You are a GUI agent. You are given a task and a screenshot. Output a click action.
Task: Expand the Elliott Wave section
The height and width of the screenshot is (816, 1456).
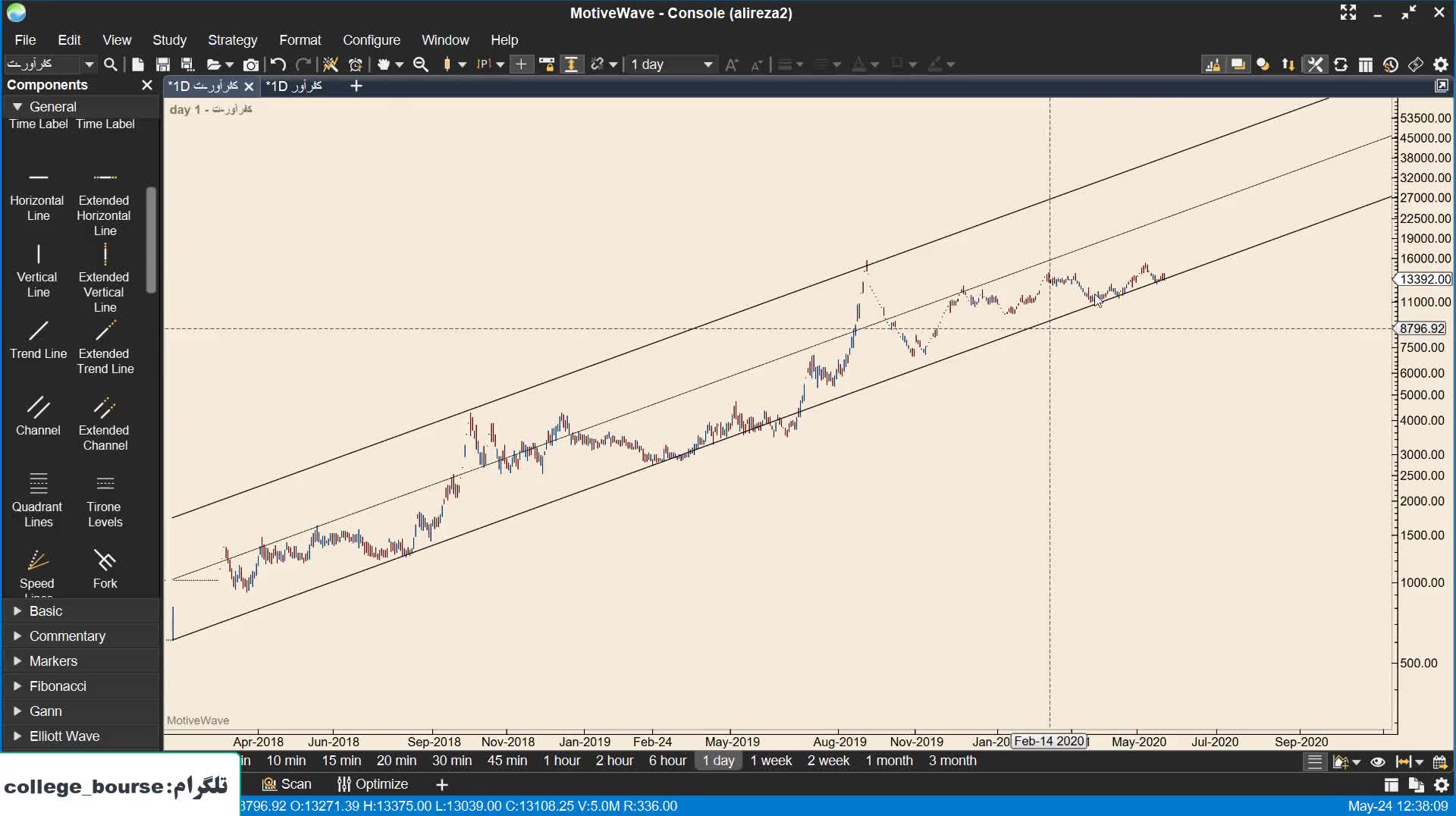[64, 736]
